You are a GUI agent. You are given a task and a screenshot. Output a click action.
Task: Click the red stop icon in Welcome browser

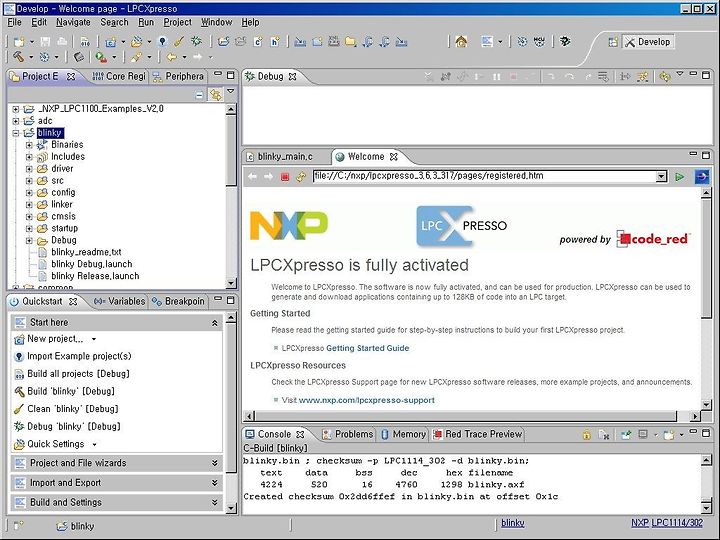click(285, 177)
